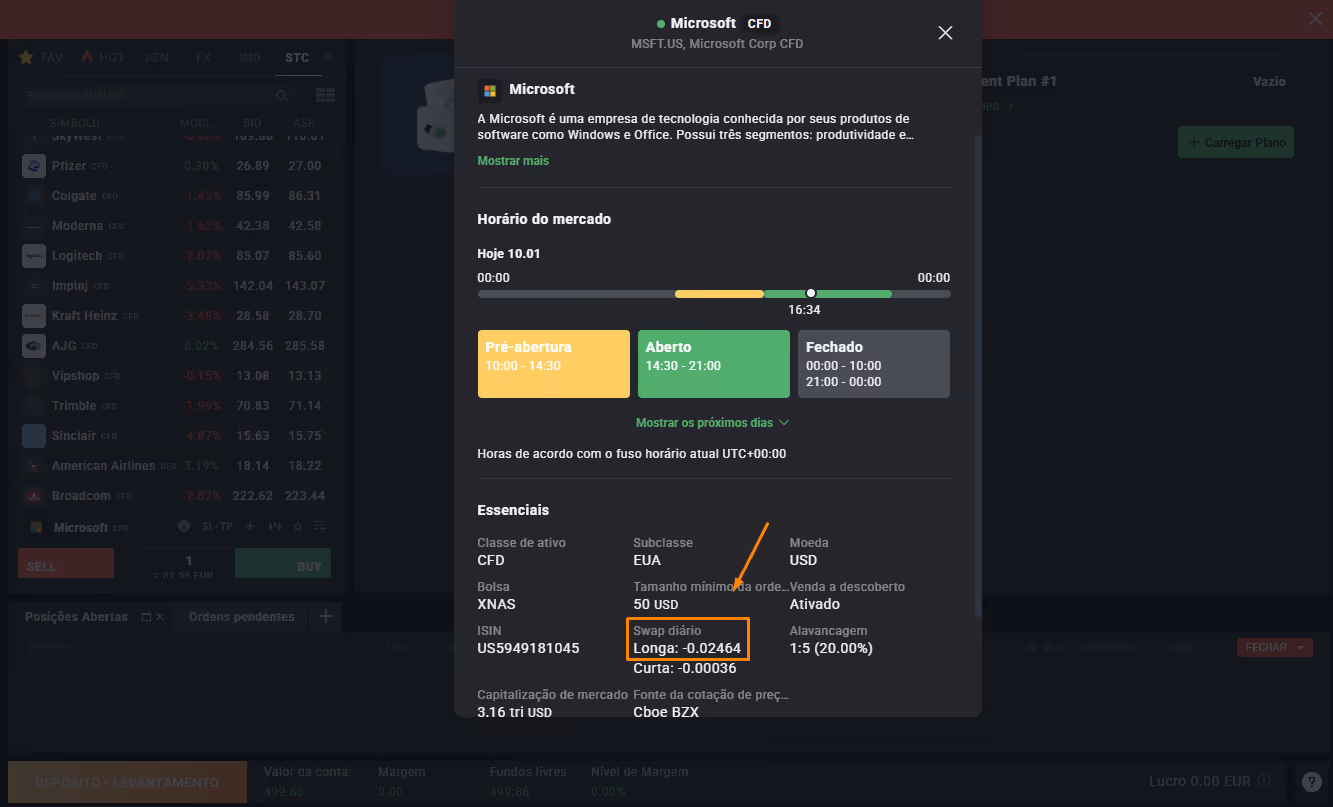Click the Aberto session card
This screenshot has height=807, width=1333.
(x=714, y=364)
